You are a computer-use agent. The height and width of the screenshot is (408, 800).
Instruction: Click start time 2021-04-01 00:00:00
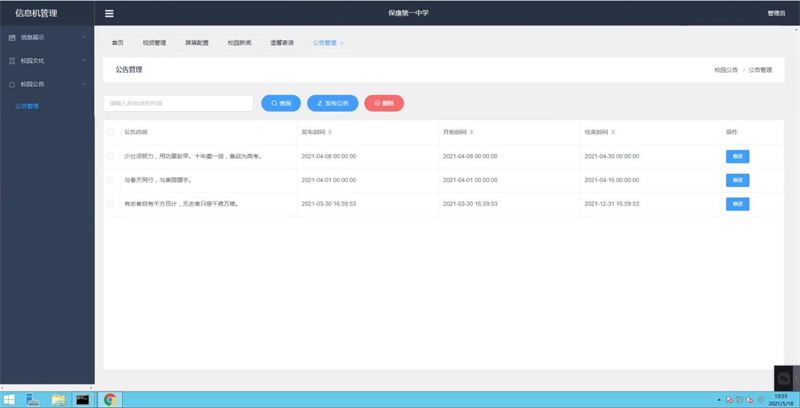pos(470,180)
